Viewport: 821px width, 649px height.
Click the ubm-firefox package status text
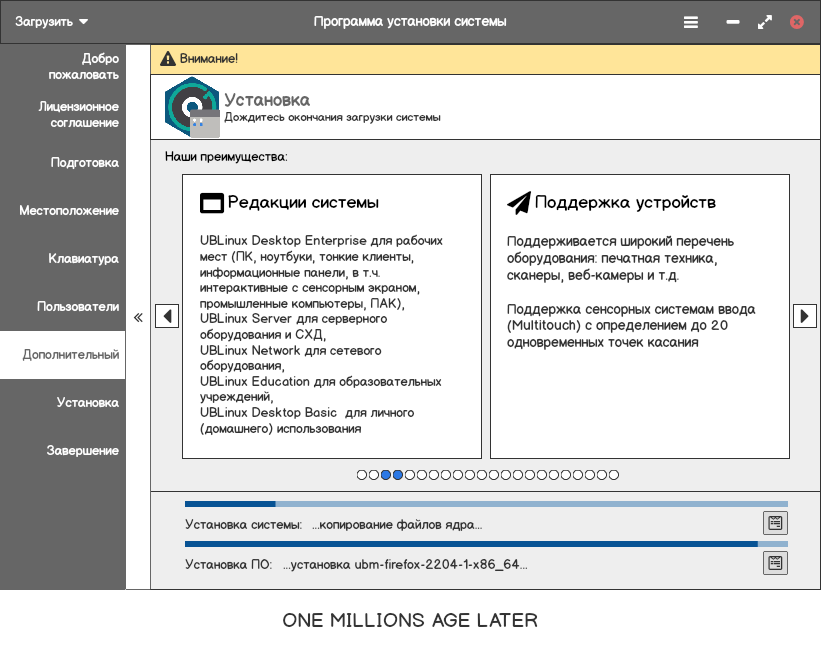405,564
